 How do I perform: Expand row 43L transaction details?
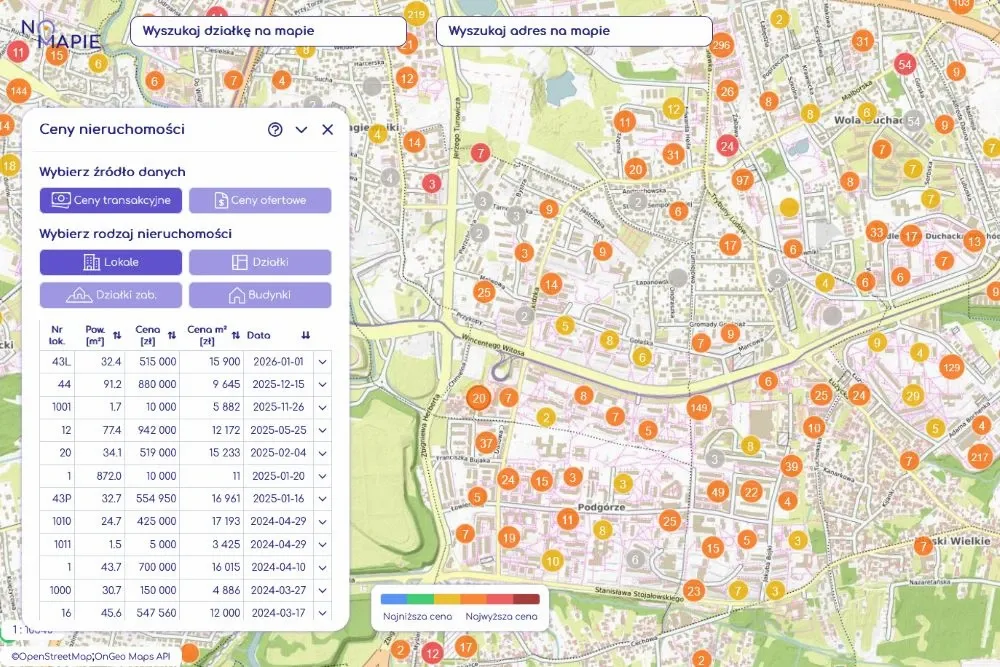(x=323, y=362)
